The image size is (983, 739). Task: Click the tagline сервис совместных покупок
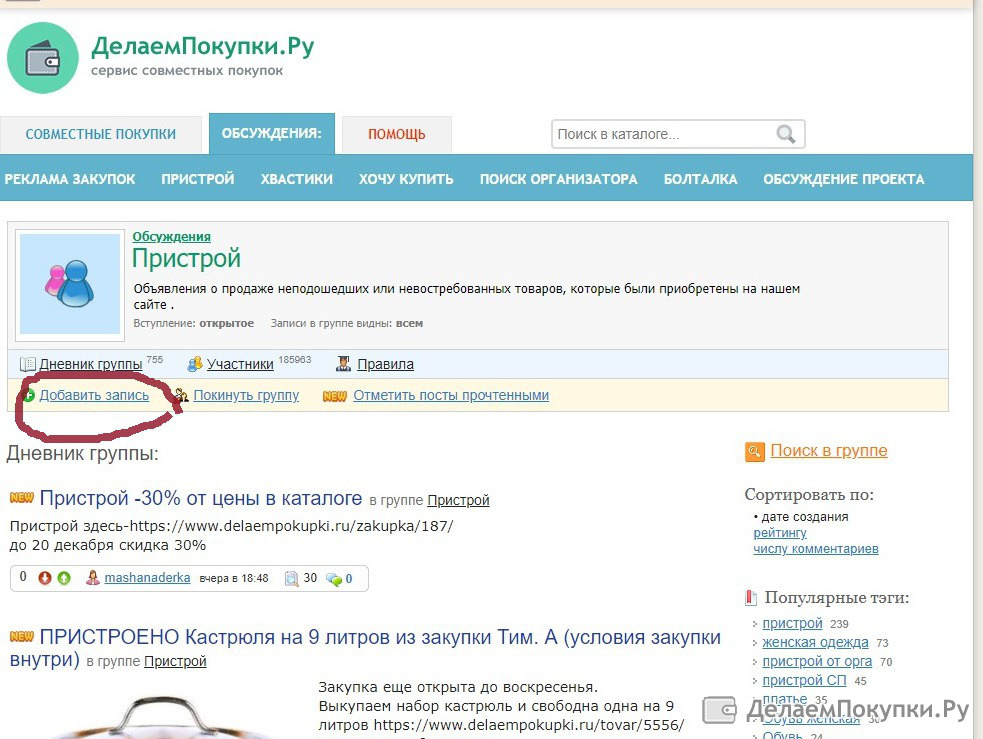pyautogui.click(x=187, y=71)
